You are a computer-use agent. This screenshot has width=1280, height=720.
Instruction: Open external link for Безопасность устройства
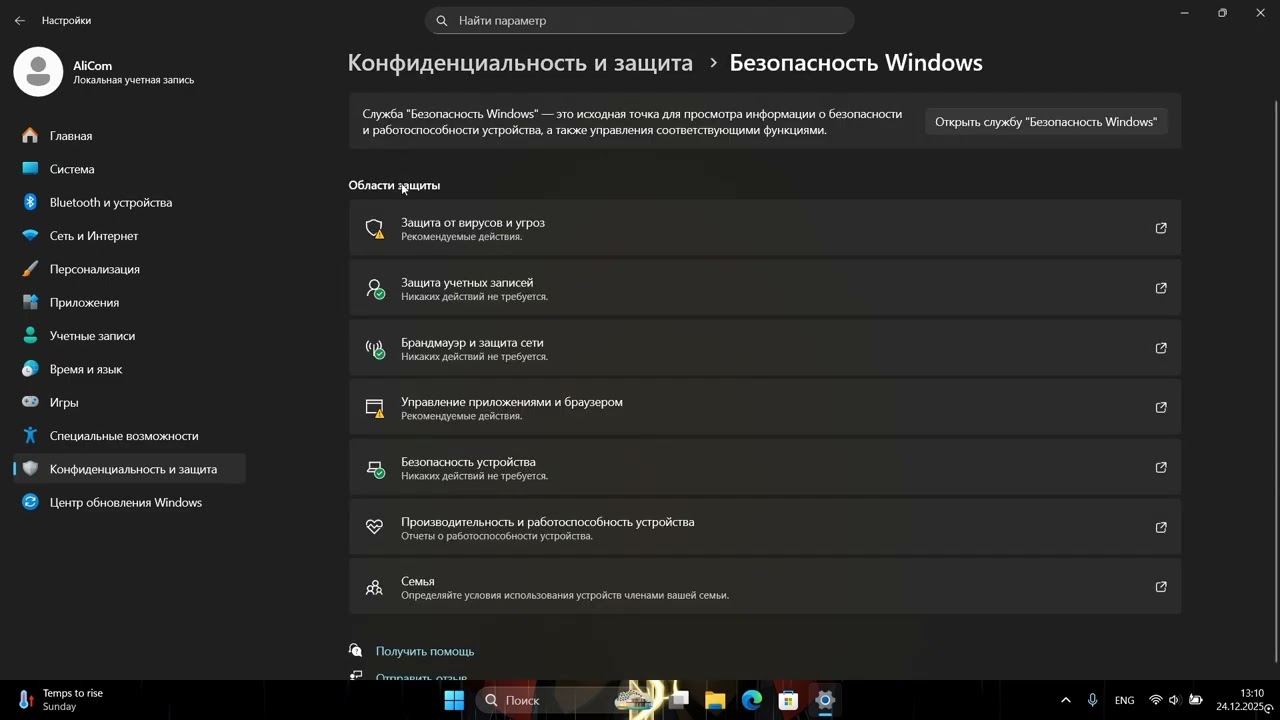pos(1161,467)
